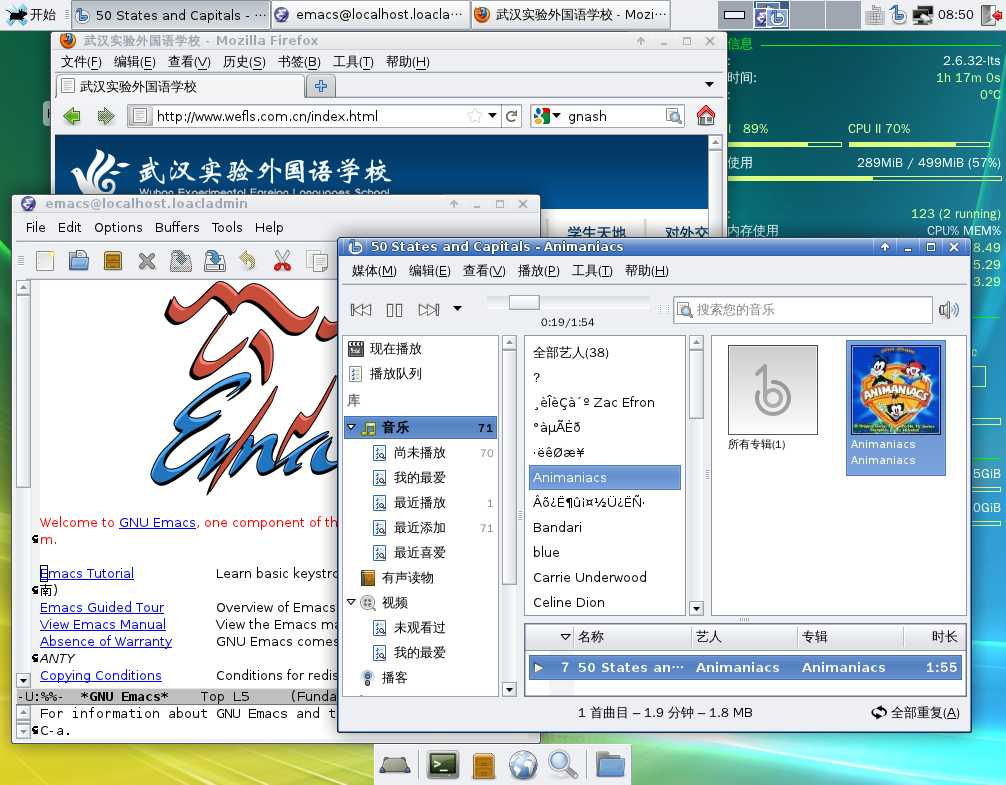This screenshot has width=1006, height=785.
Task: Select the 未观看过 video playlist
Action: 420,628
